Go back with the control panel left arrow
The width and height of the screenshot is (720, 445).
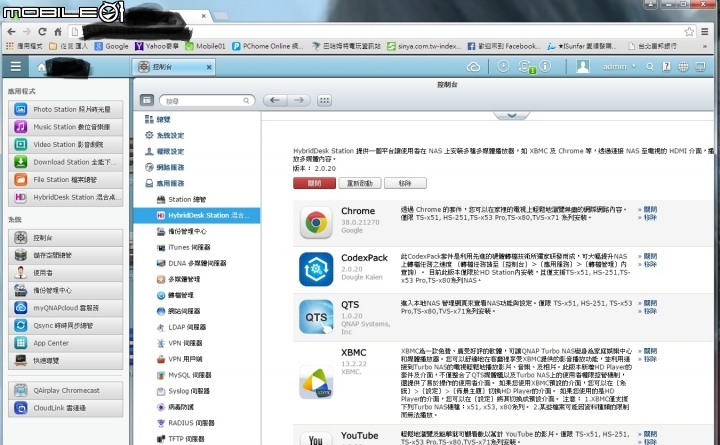pyautogui.click(x=275, y=100)
